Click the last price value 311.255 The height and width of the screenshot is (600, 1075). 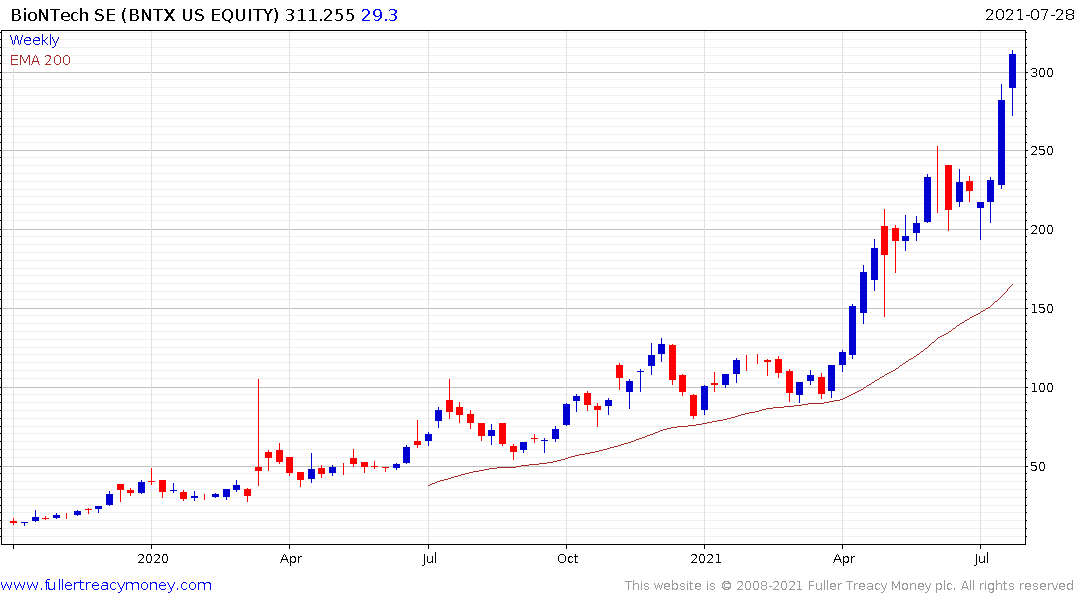319,15
